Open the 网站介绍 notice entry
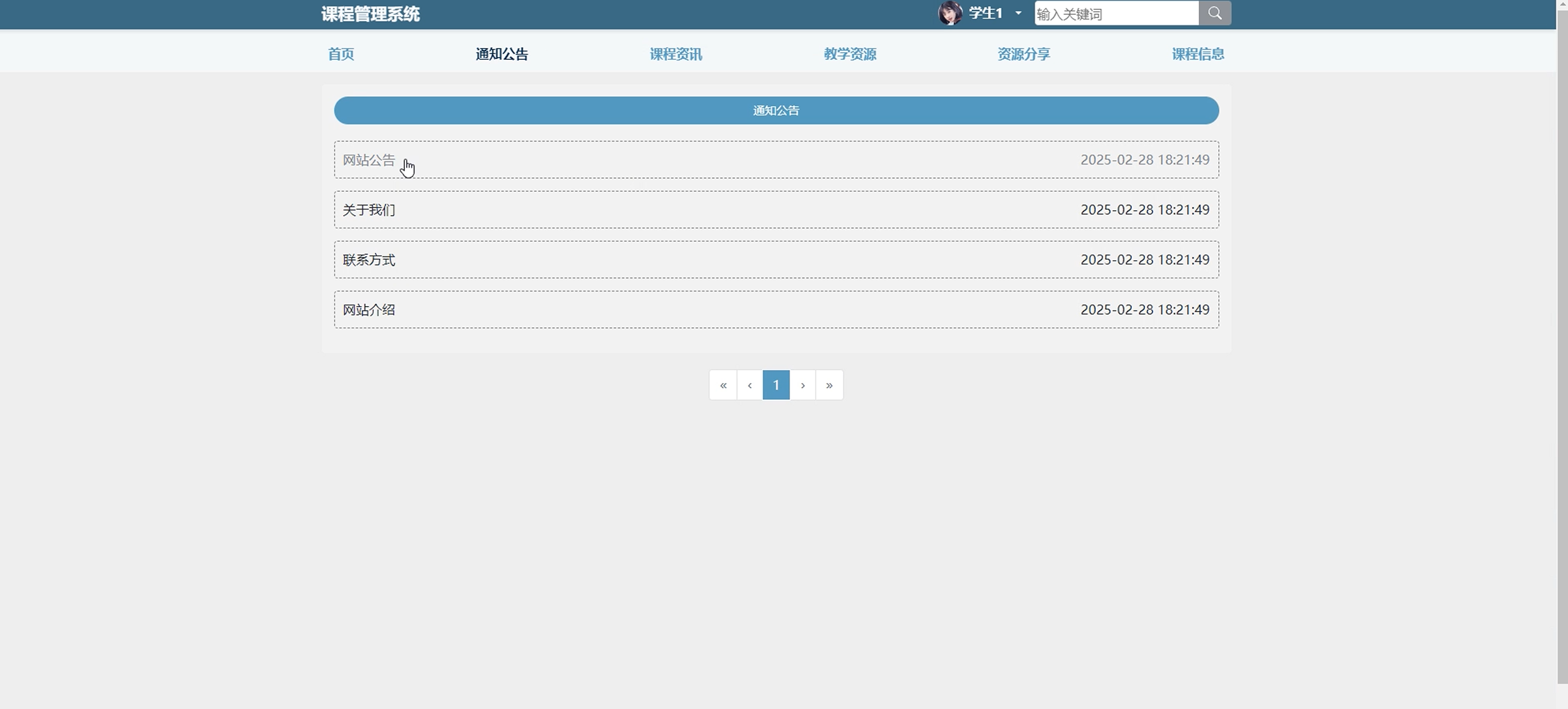Image resolution: width=1568 pixels, height=709 pixels. [x=369, y=310]
